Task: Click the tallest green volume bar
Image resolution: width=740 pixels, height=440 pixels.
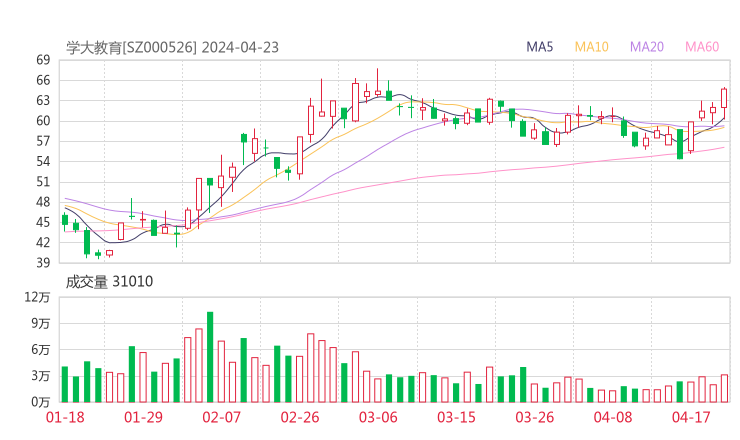Action: 210,357
